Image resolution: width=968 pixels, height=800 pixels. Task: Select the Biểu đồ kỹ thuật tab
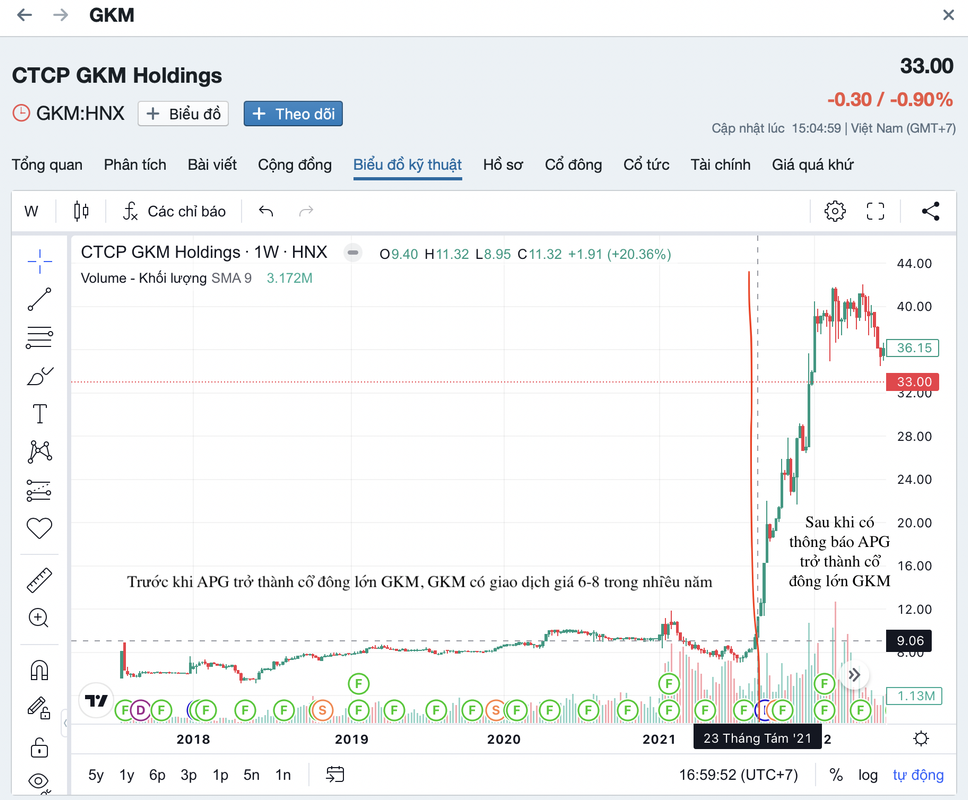point(407,165)
